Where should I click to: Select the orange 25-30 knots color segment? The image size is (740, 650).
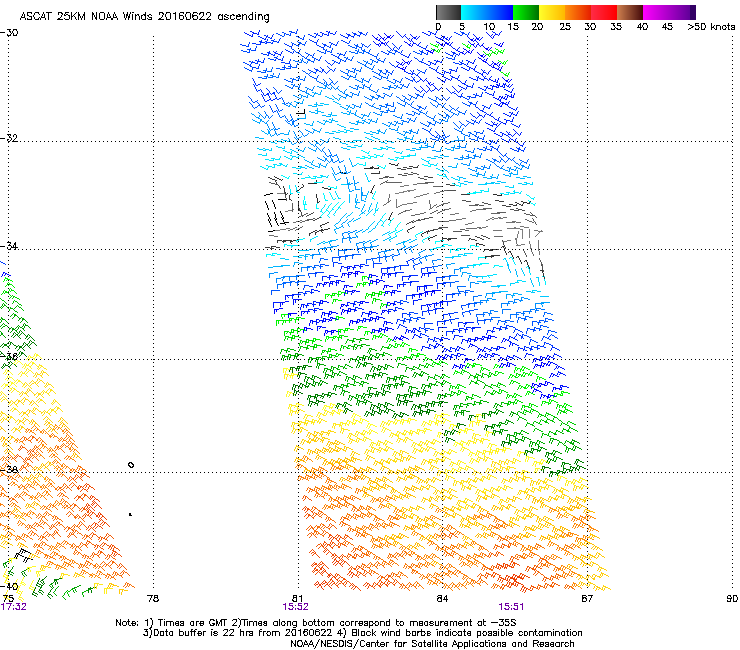pyautogui.click(x=578, y=12)
